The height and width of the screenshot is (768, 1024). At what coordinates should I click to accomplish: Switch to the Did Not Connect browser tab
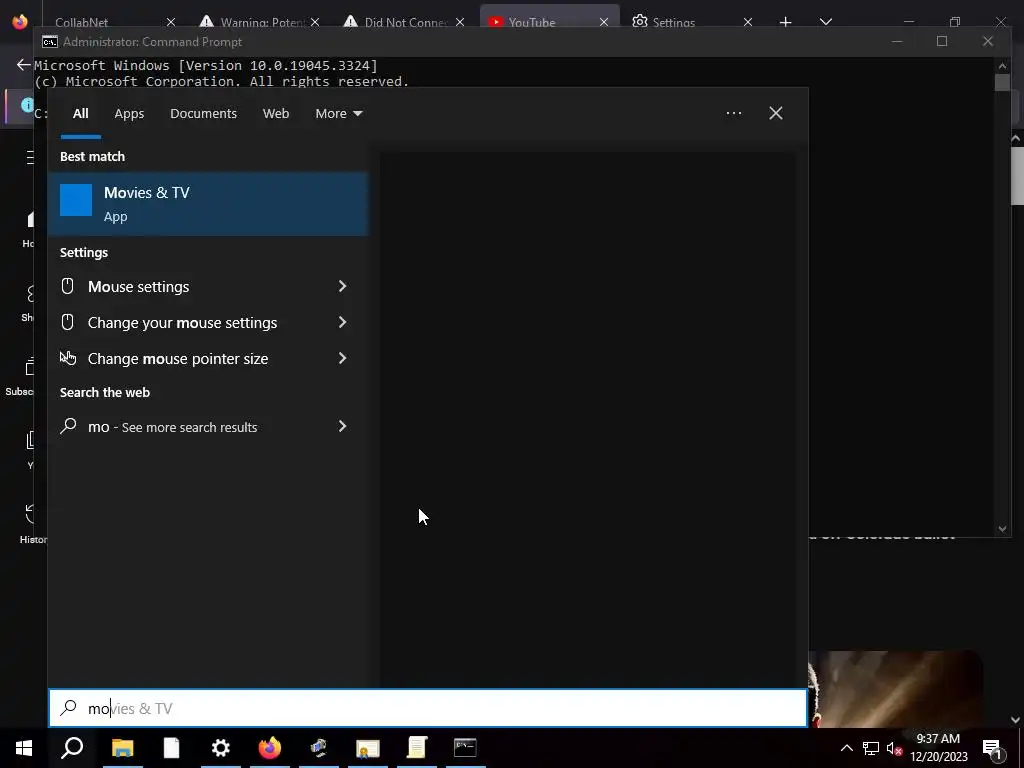click(x=405, y=22)
